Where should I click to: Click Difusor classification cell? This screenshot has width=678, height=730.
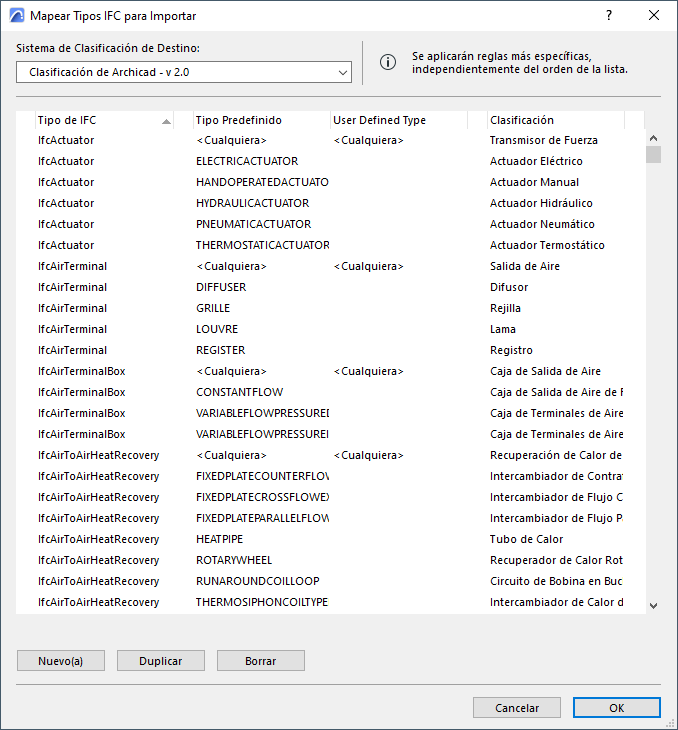tap(509, 287)
